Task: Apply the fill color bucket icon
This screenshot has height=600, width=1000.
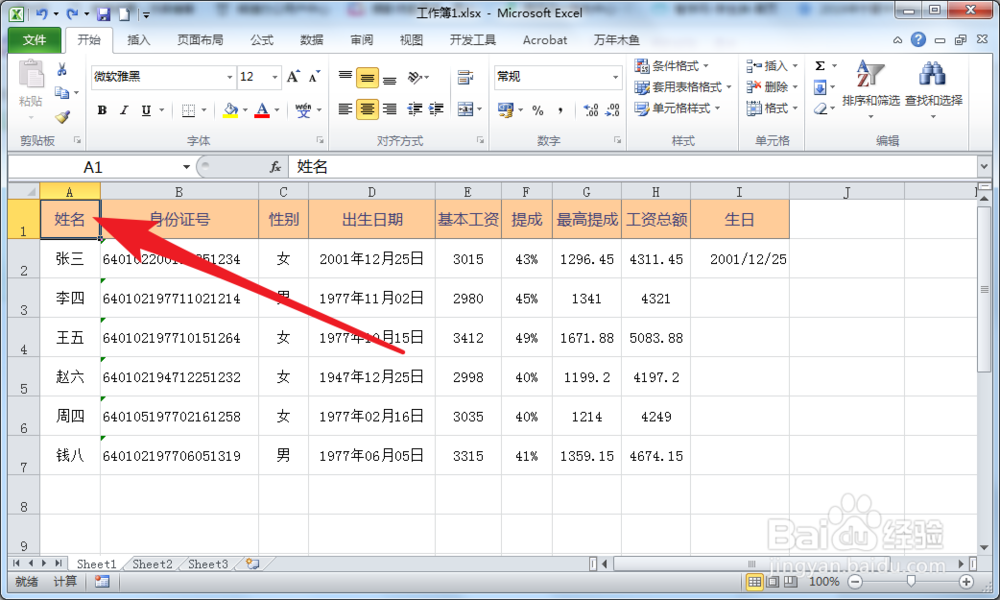Action: click(230, 110)
